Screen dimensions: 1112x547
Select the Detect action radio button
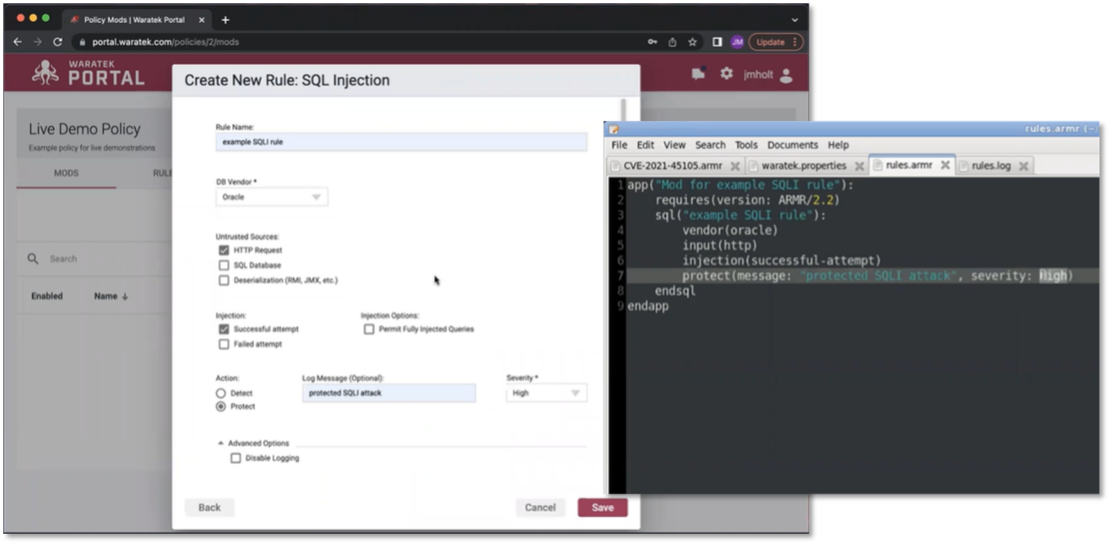(x=221, y=393)
